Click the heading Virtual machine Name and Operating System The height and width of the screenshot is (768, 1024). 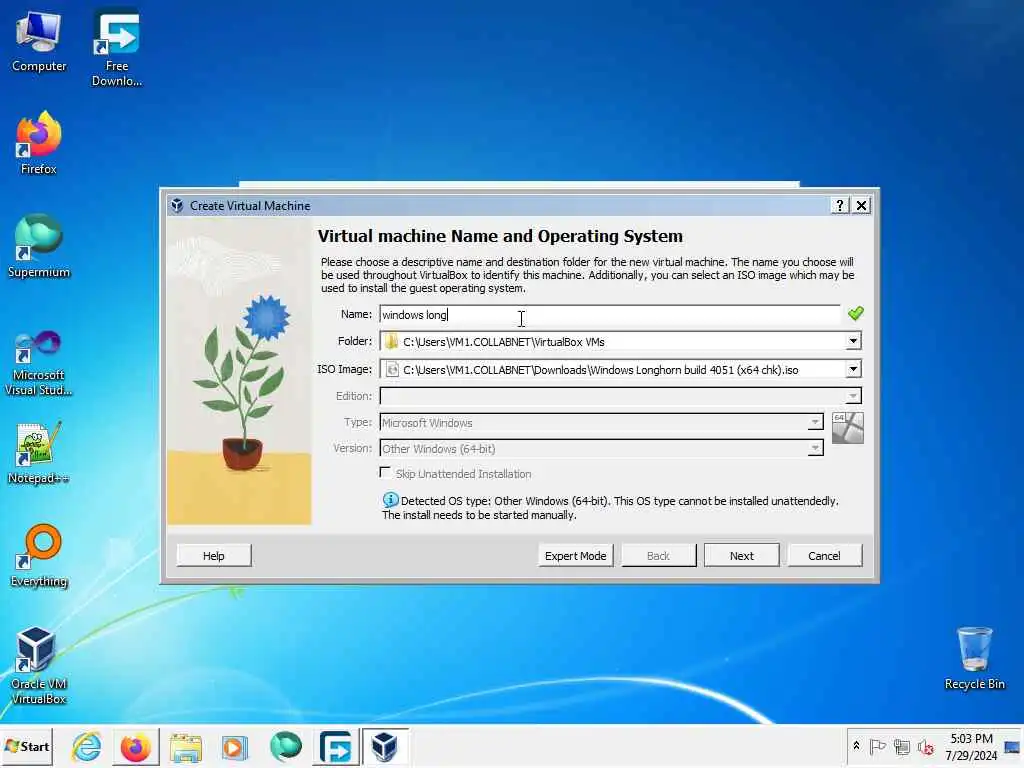(500, 236)
